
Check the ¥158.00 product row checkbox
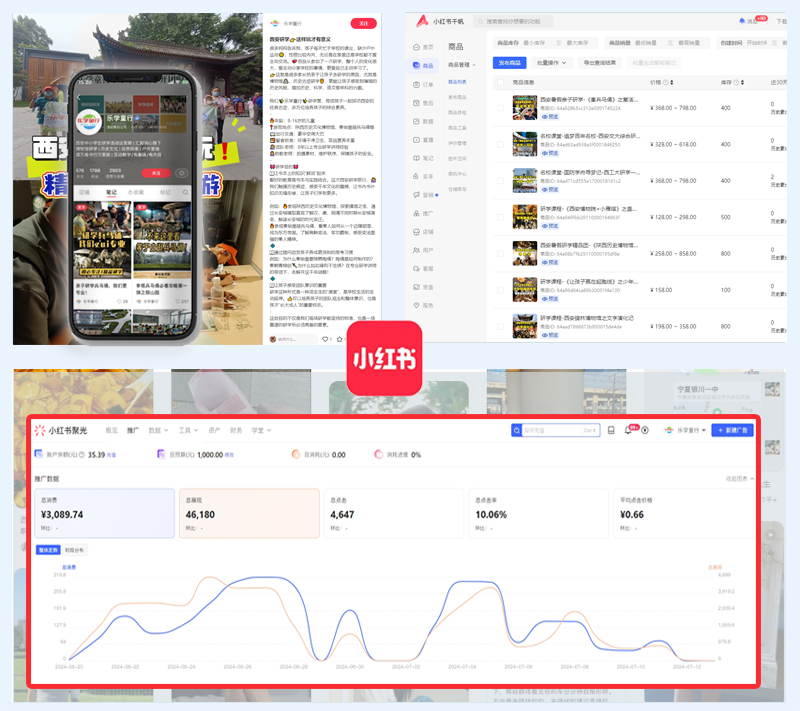point(501,290)
